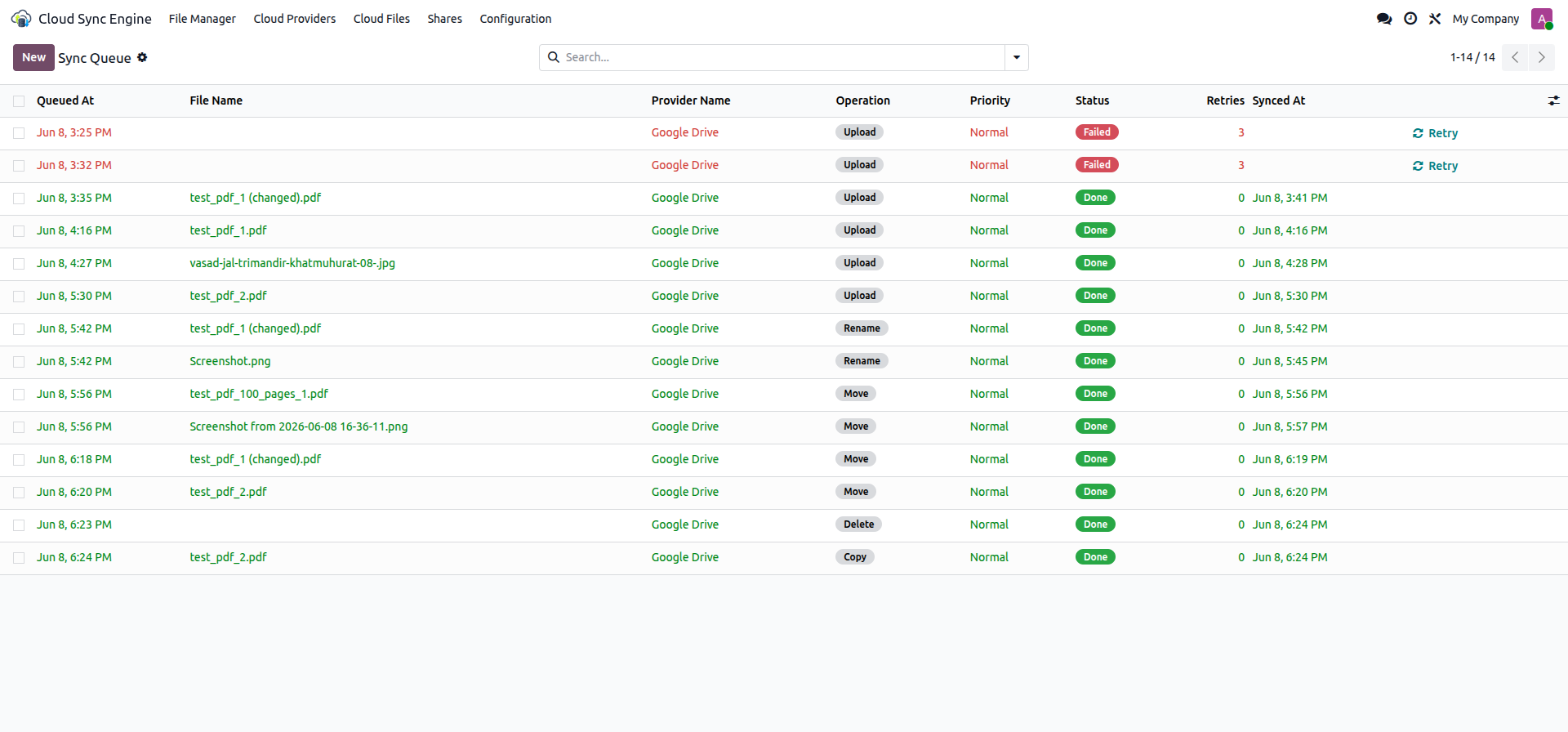Sort by the Synced At column header
Viewport: 1568px width, 732px height.
coord(1279,100)
